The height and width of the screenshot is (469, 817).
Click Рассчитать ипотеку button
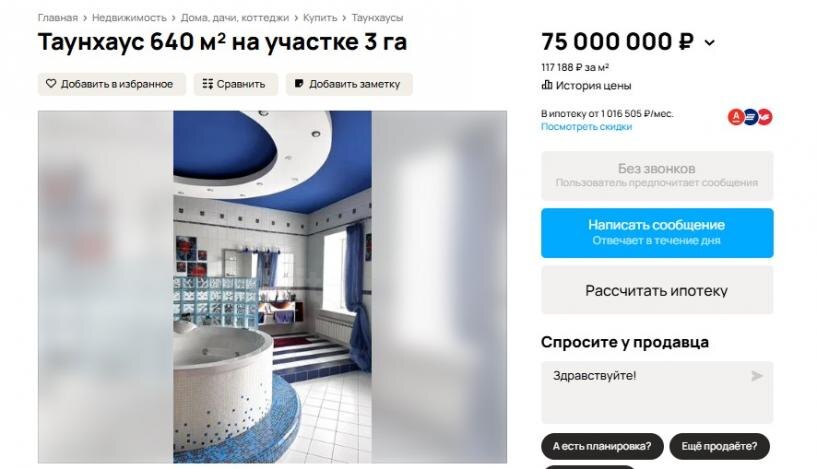click(657, 290)
